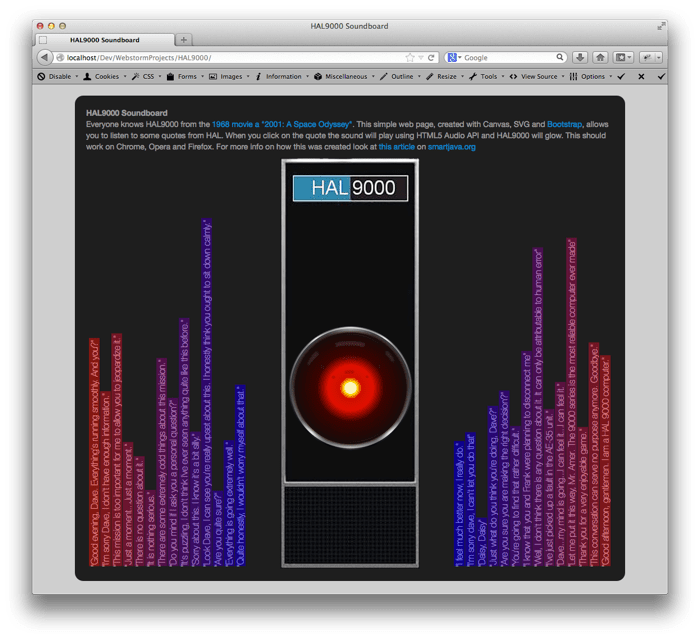Reload the page using the refresh icon
700x639 pixels.
coord(431,58)
